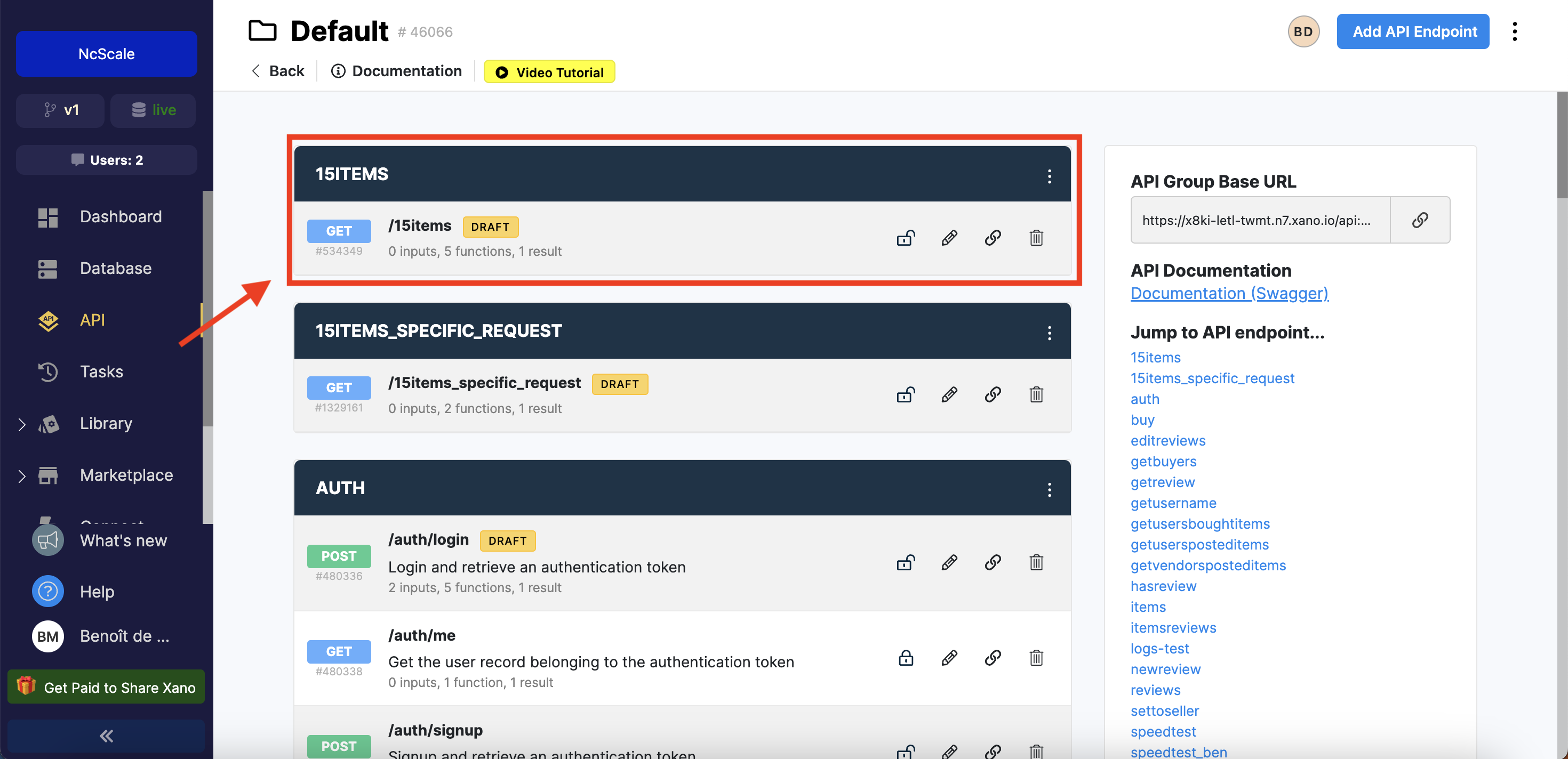Edit the /auth/login endpoint pencil icon
Screen dimensions: 1568x759
949,562
